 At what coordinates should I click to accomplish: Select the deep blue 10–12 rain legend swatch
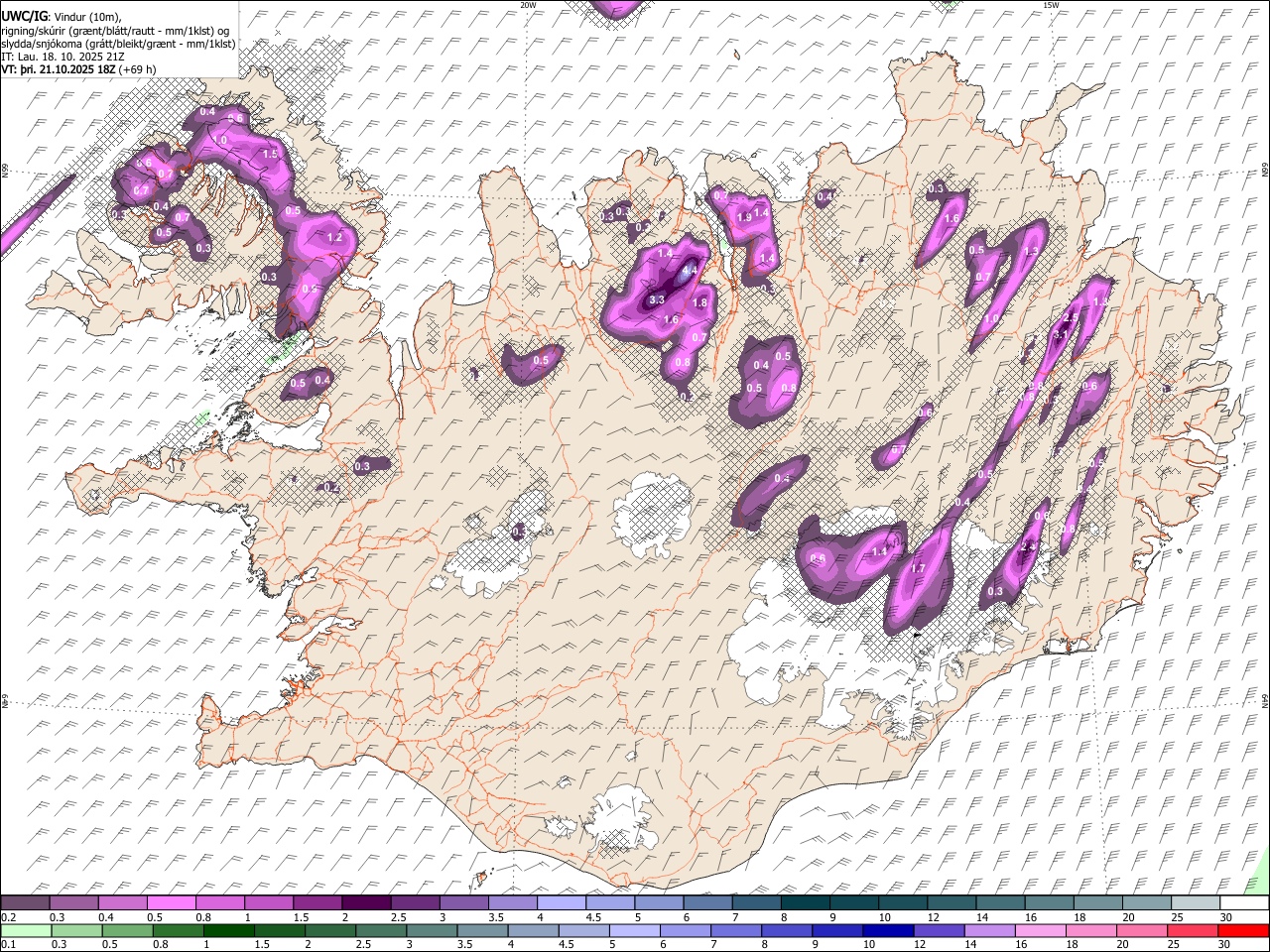click(x=889, y=930)
